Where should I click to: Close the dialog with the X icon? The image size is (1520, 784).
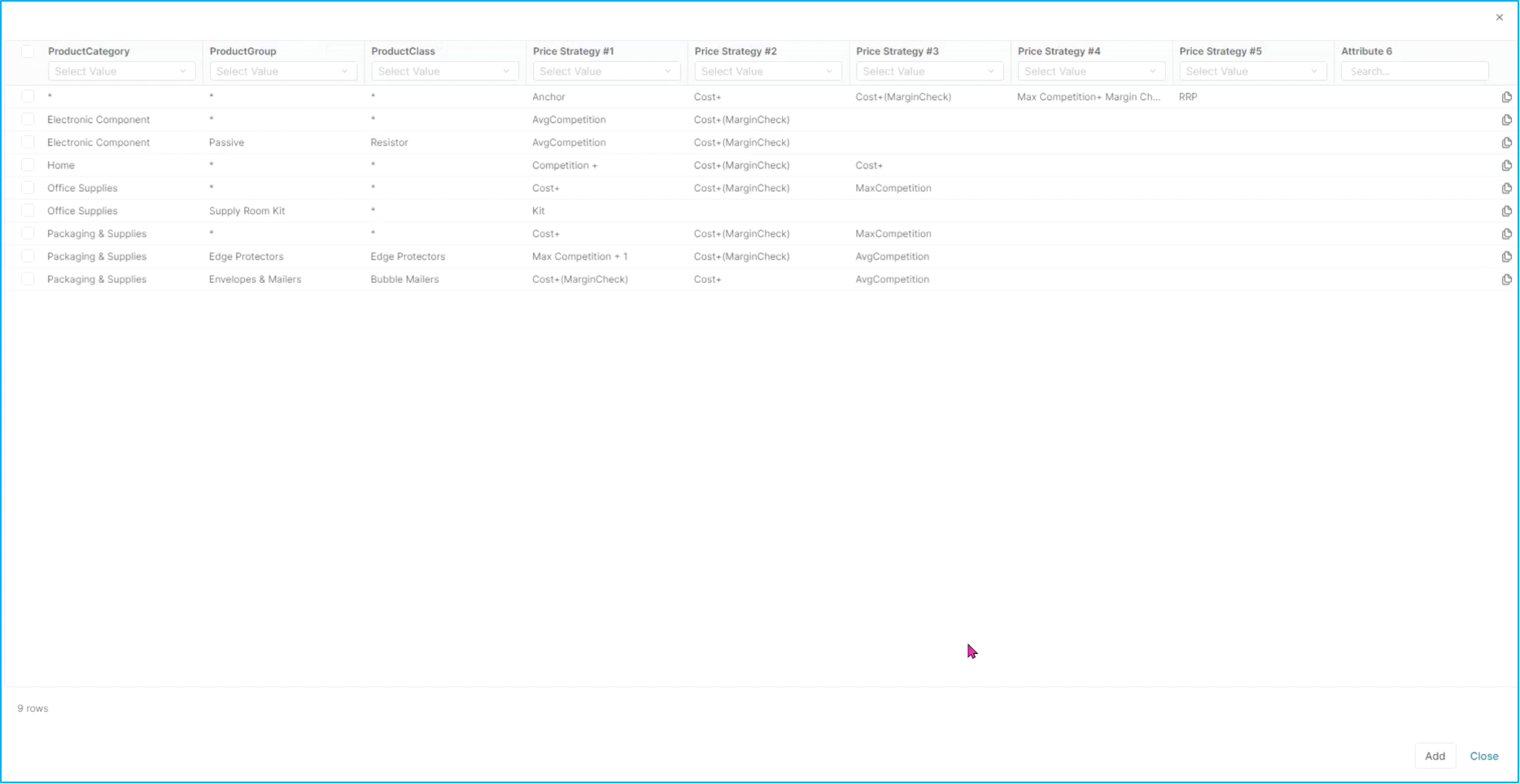coord(1499,17)
